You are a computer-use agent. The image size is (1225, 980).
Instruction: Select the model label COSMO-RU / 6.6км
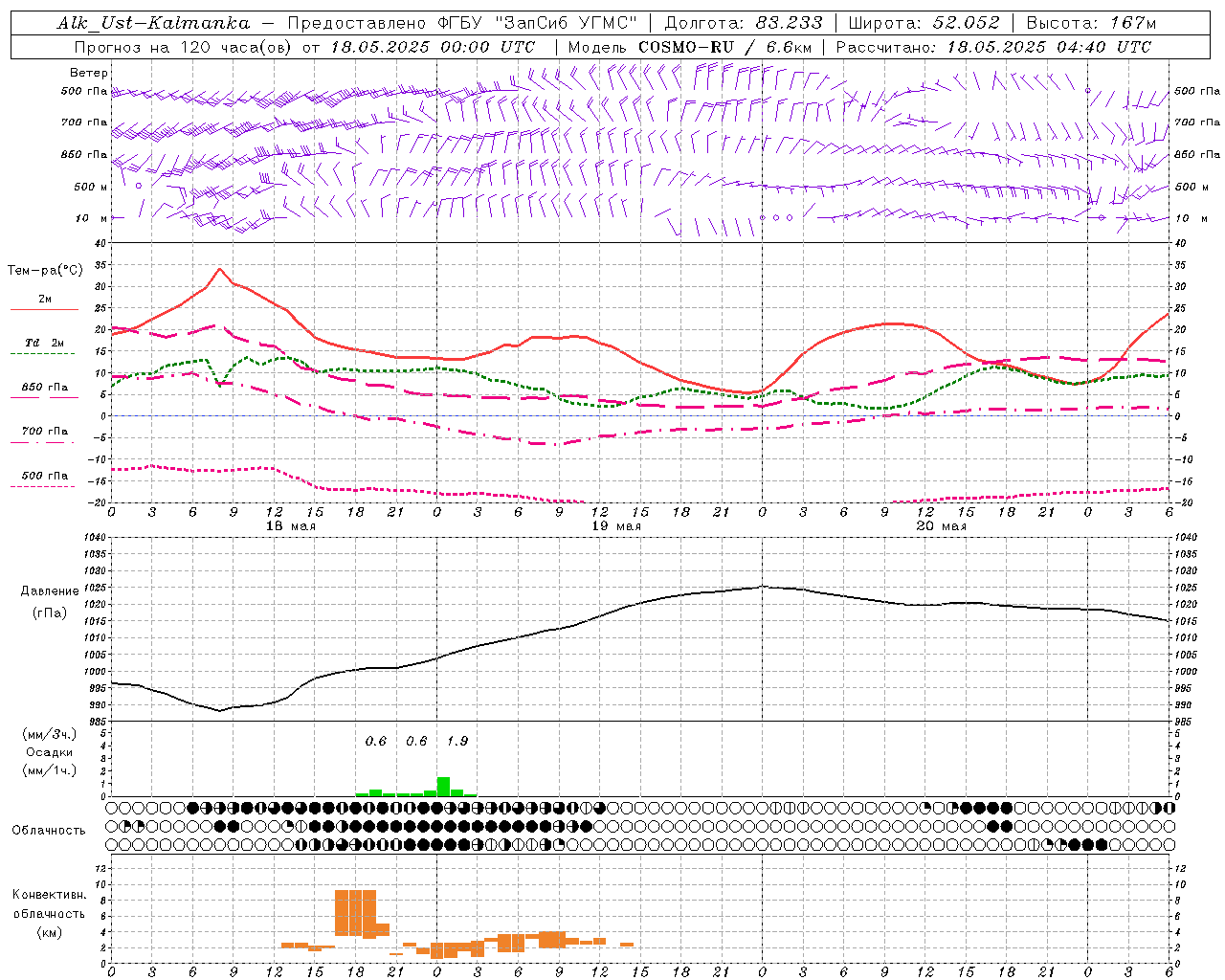coord(724,47)
